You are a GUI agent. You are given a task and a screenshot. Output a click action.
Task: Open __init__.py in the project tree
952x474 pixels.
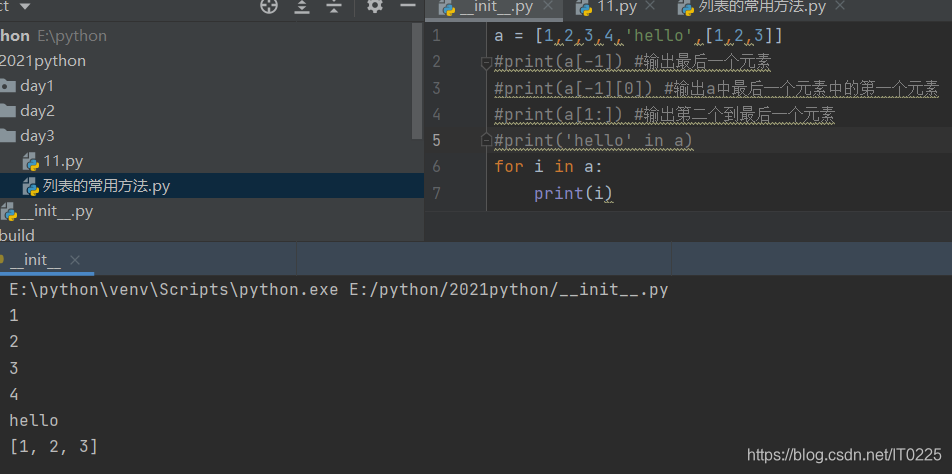tap(56, 212)
